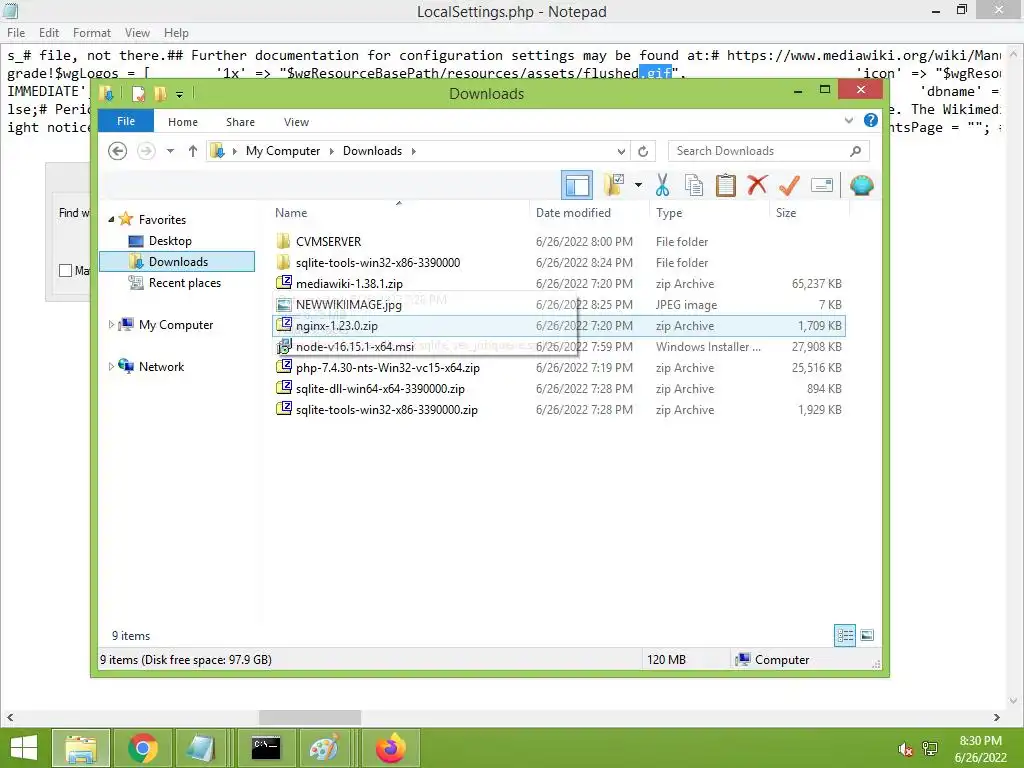Open the recent locations dropdown arrow

pos(170,151)
